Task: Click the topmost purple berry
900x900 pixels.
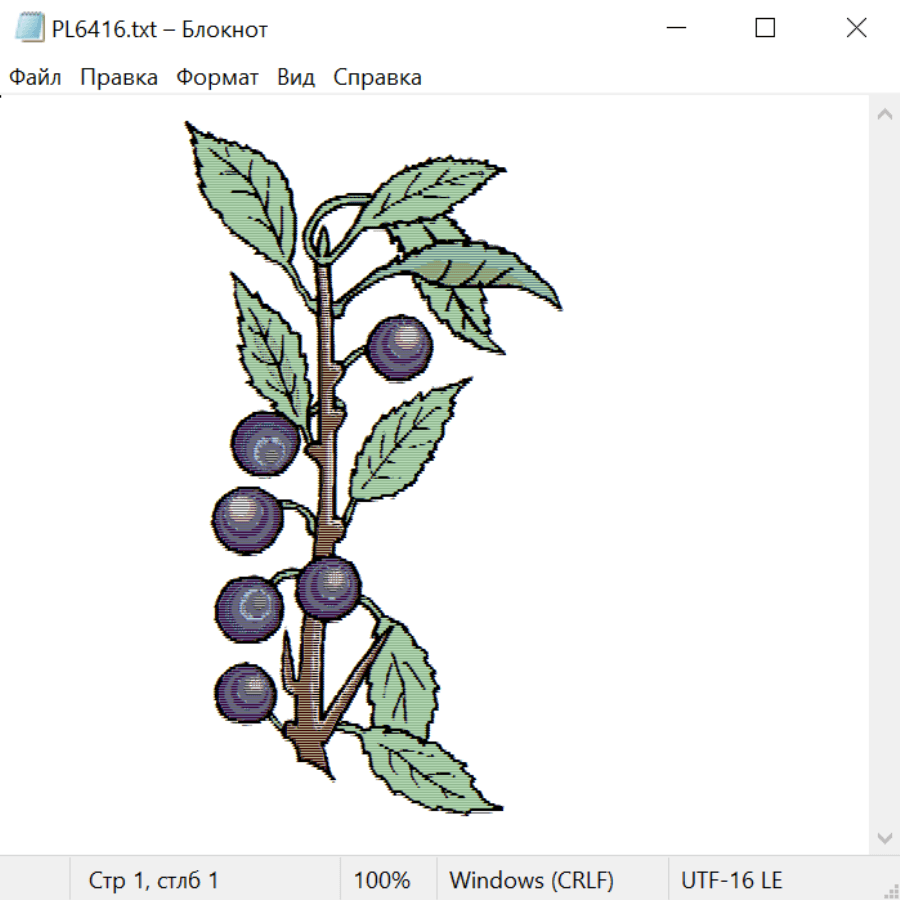Action: 399,348
